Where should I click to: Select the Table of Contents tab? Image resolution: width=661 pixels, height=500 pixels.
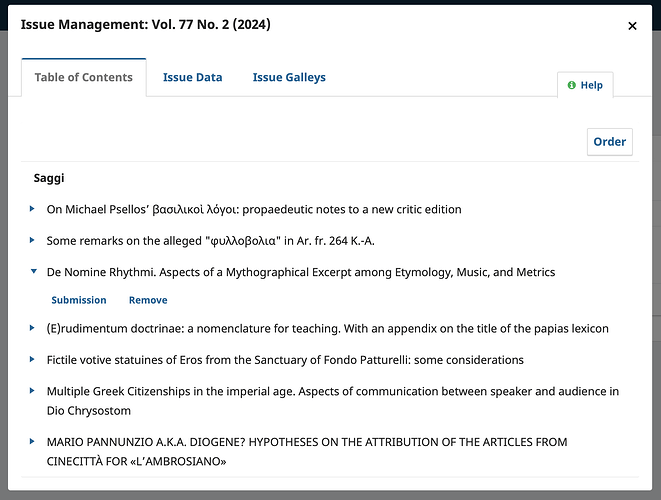point(83,77)
